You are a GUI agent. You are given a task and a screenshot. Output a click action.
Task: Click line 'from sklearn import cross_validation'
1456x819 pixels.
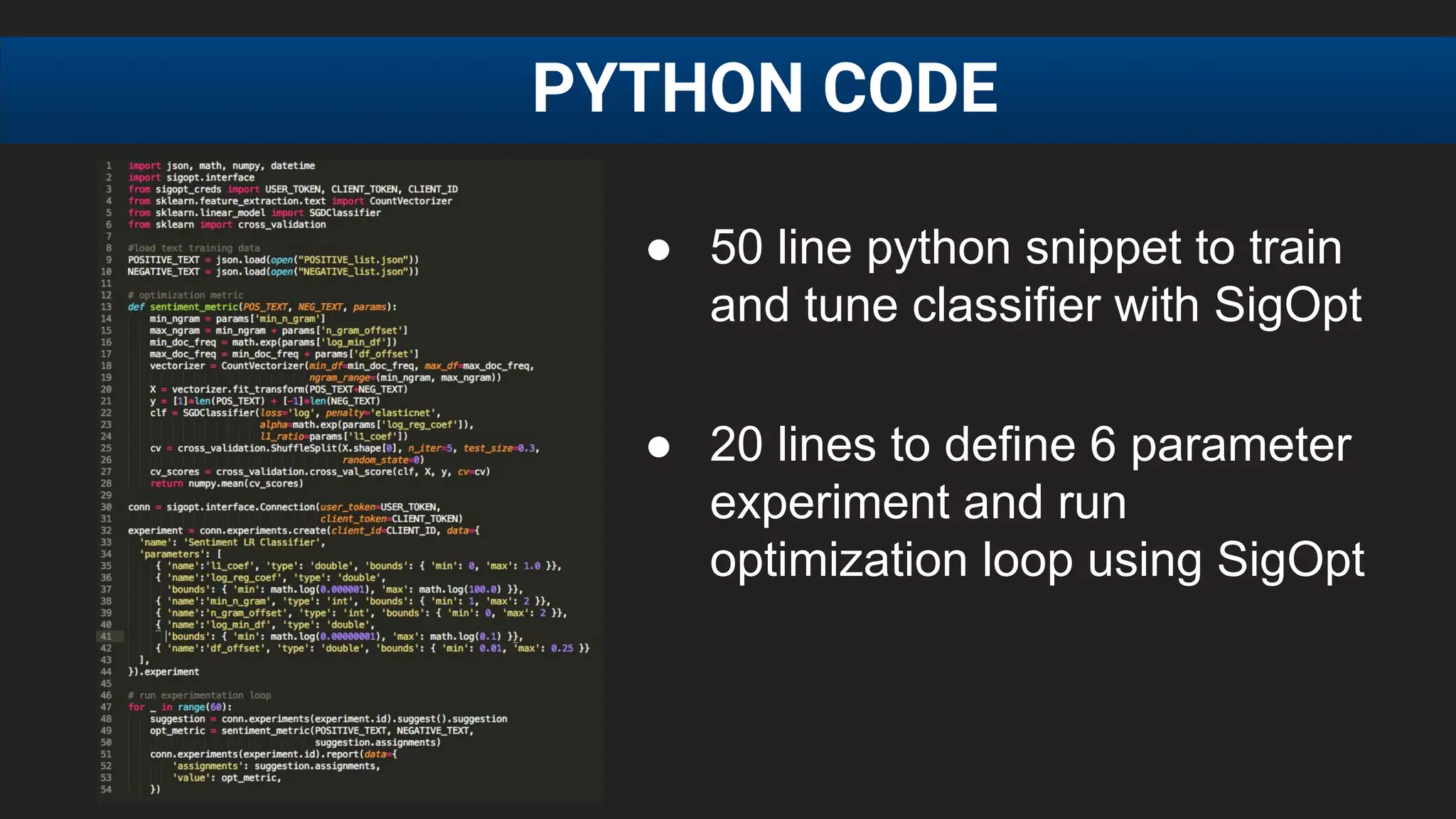(227, 225)
